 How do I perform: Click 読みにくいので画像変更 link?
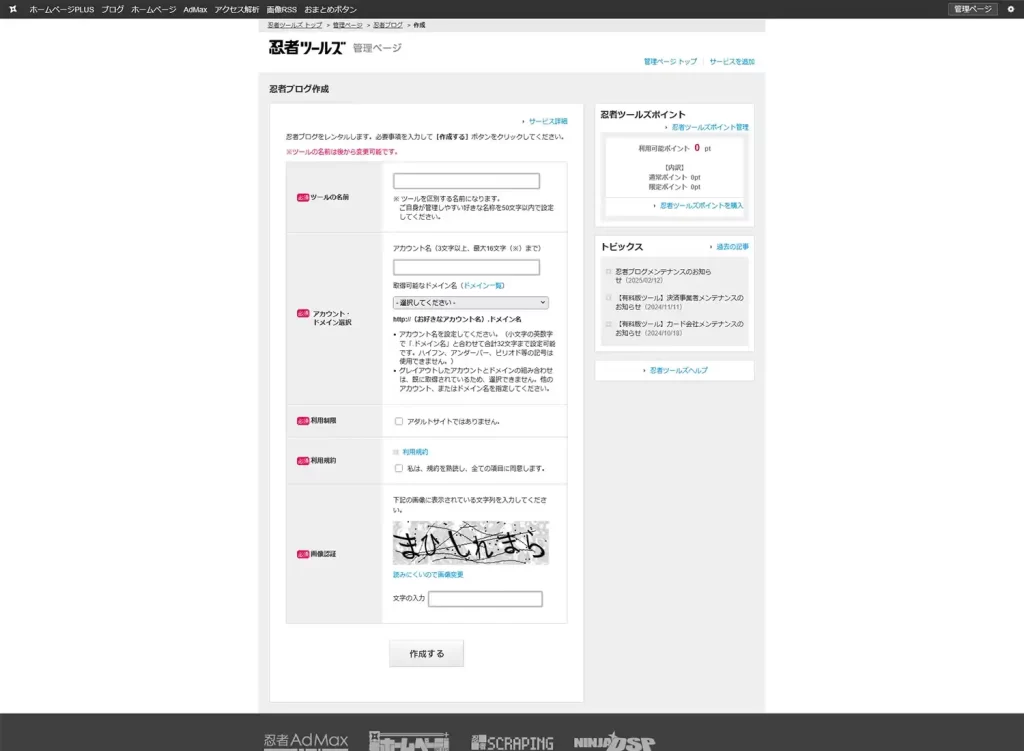(428, 575)
